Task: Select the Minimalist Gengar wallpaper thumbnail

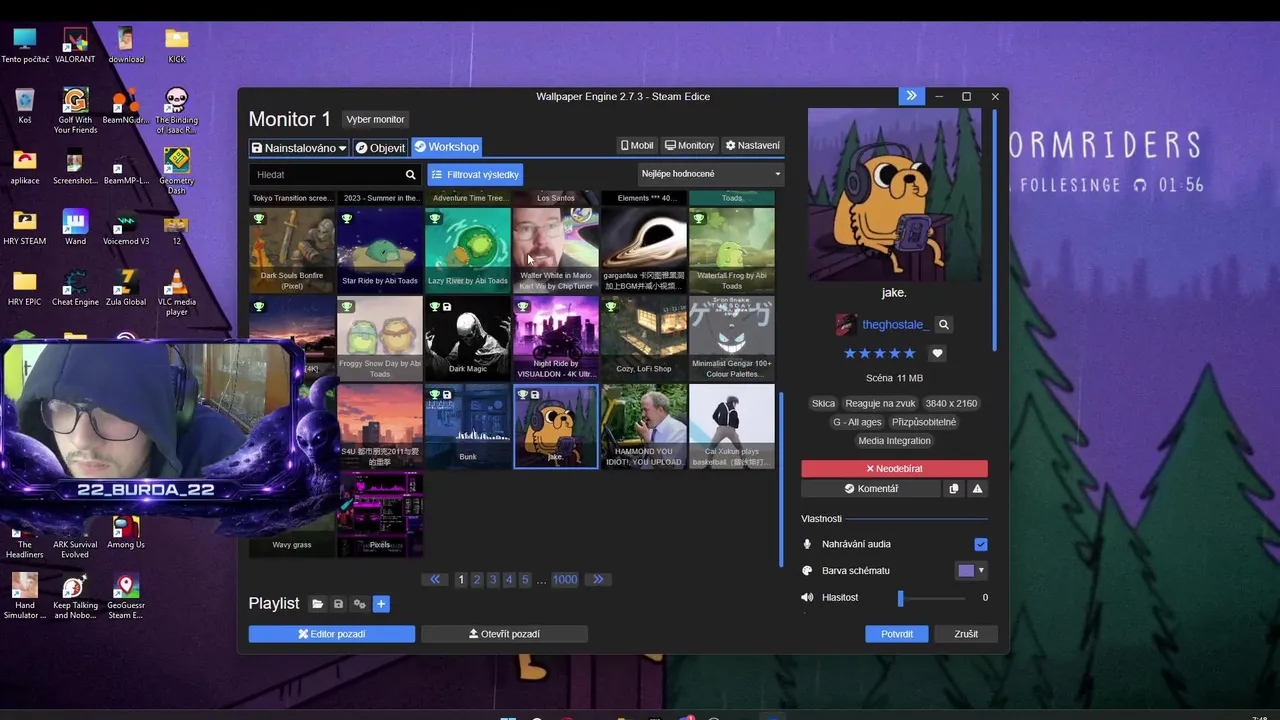Action: [x=732, y=339]
